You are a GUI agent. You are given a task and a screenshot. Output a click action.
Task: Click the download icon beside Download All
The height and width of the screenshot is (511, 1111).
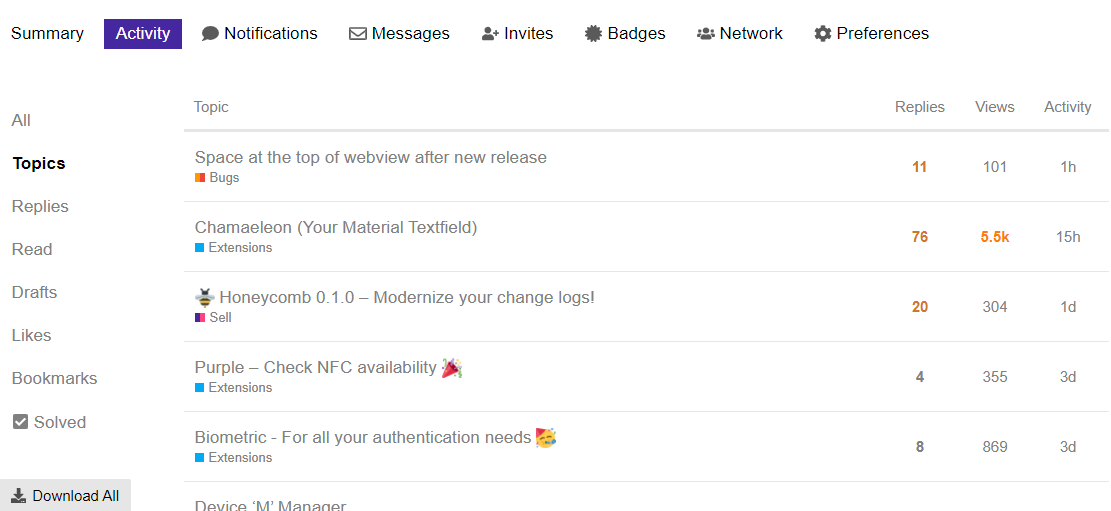pos(19,496)
